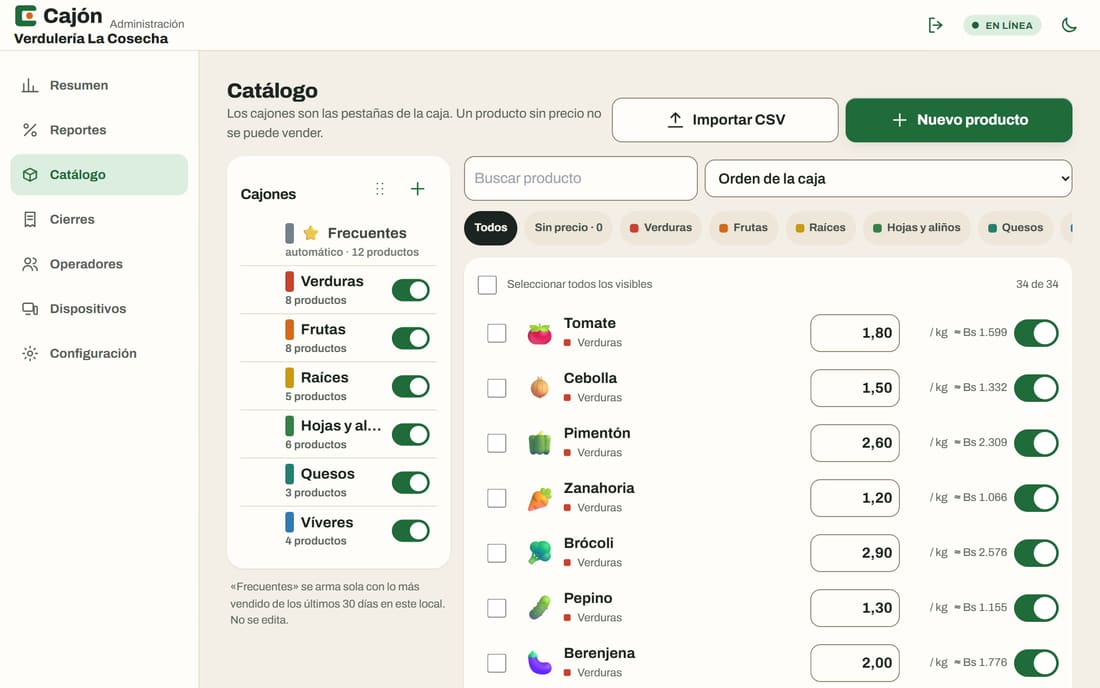Disable the Raíces cajón toggle
This screenshot has width=1100, height=688.
[410, 386]
